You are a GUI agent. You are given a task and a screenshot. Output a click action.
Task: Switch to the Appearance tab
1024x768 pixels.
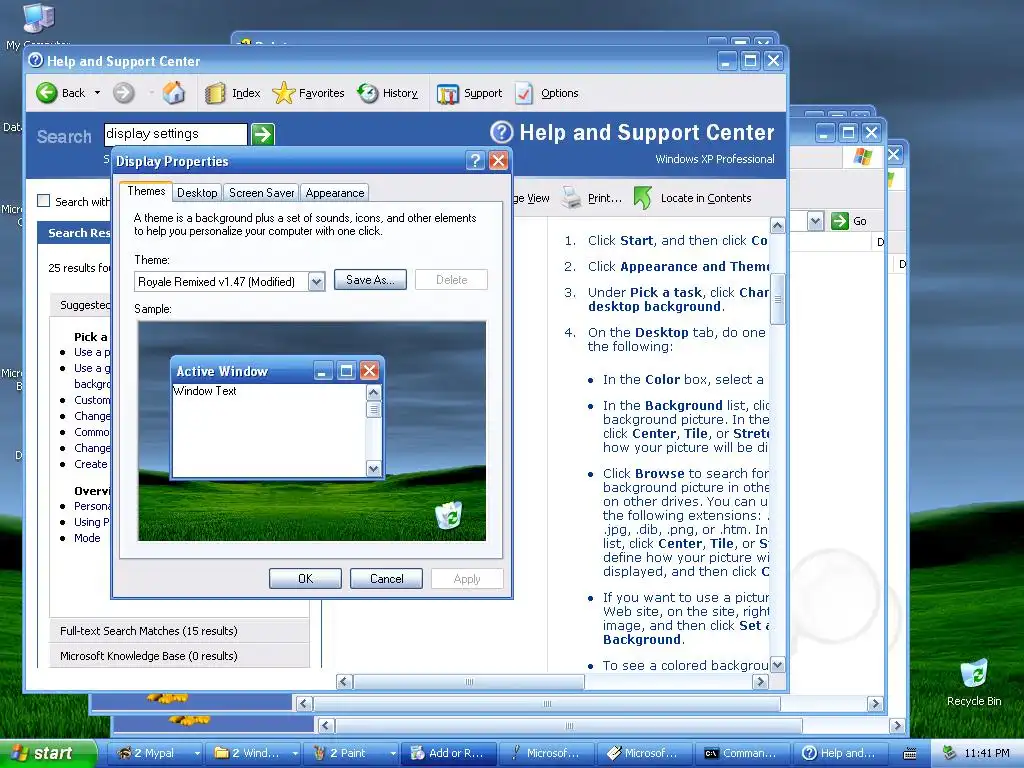pos(334,193)
